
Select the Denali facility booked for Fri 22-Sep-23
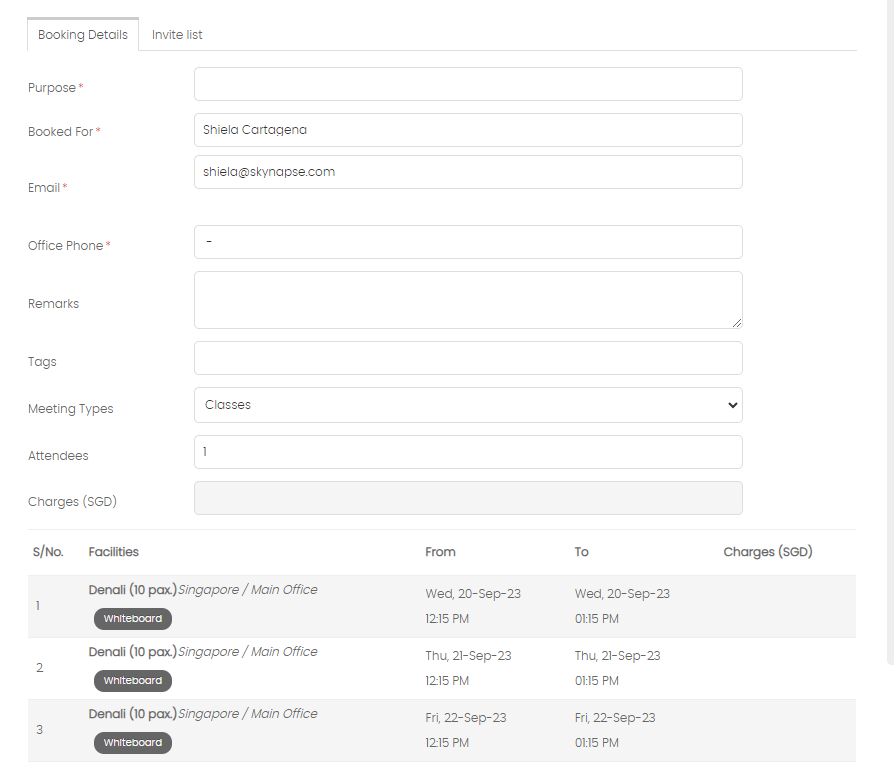pyautogui.click(x=132, y=714)
